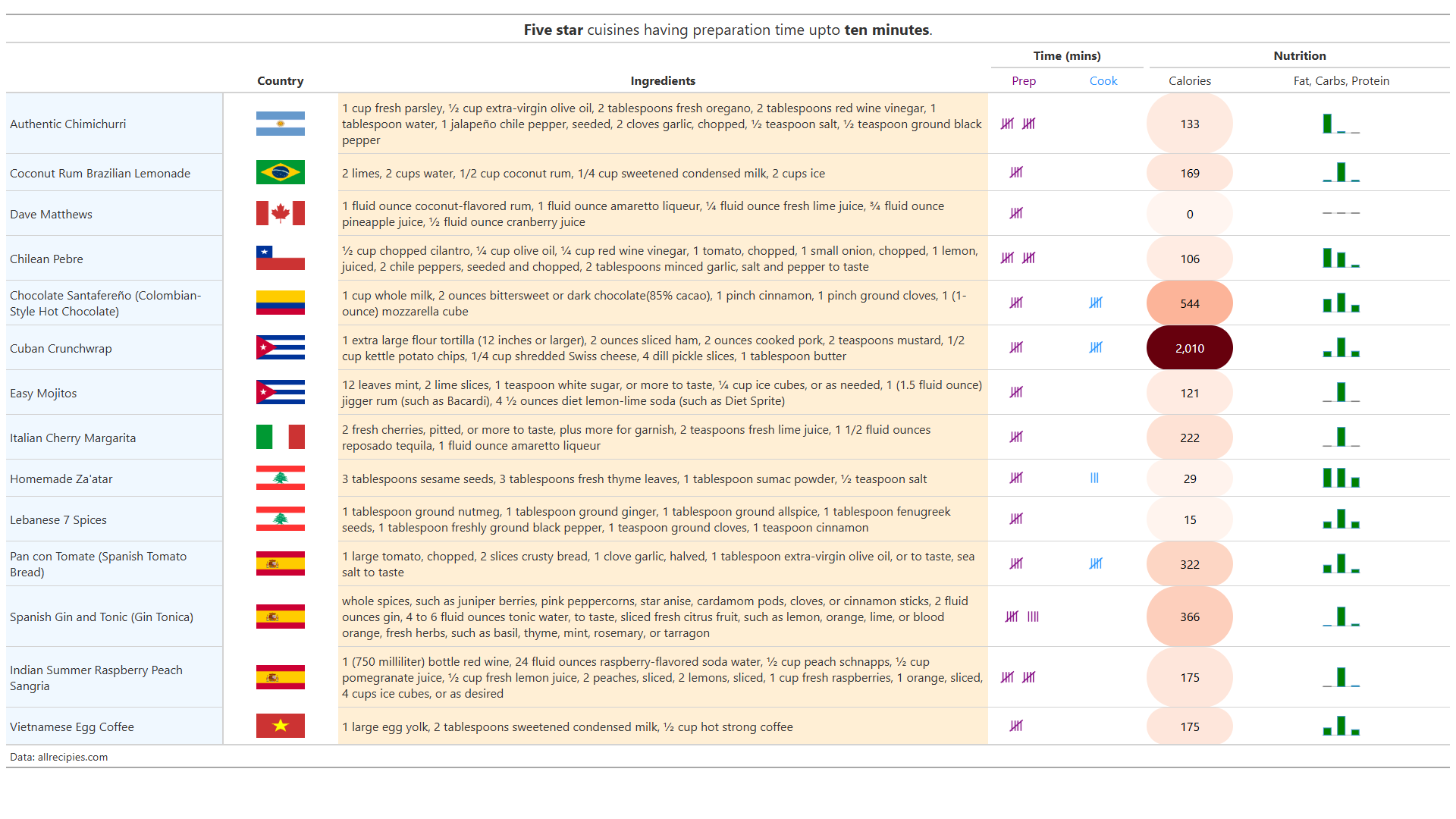
Task: Click the Vietnam flag icon
Action: (x=281, y=726)
